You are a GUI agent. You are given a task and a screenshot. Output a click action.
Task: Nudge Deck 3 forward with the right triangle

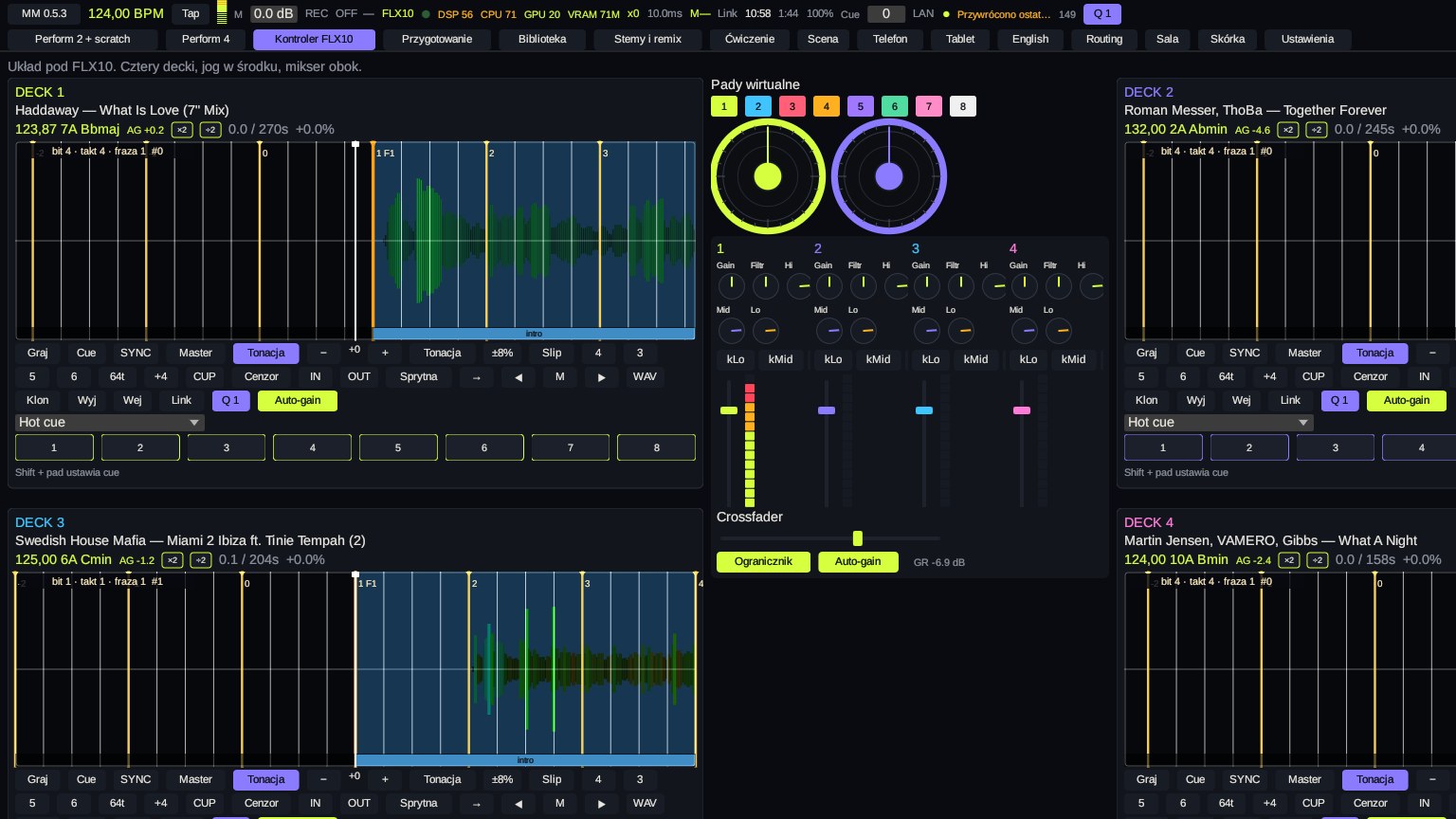click(x=601, y=803)
